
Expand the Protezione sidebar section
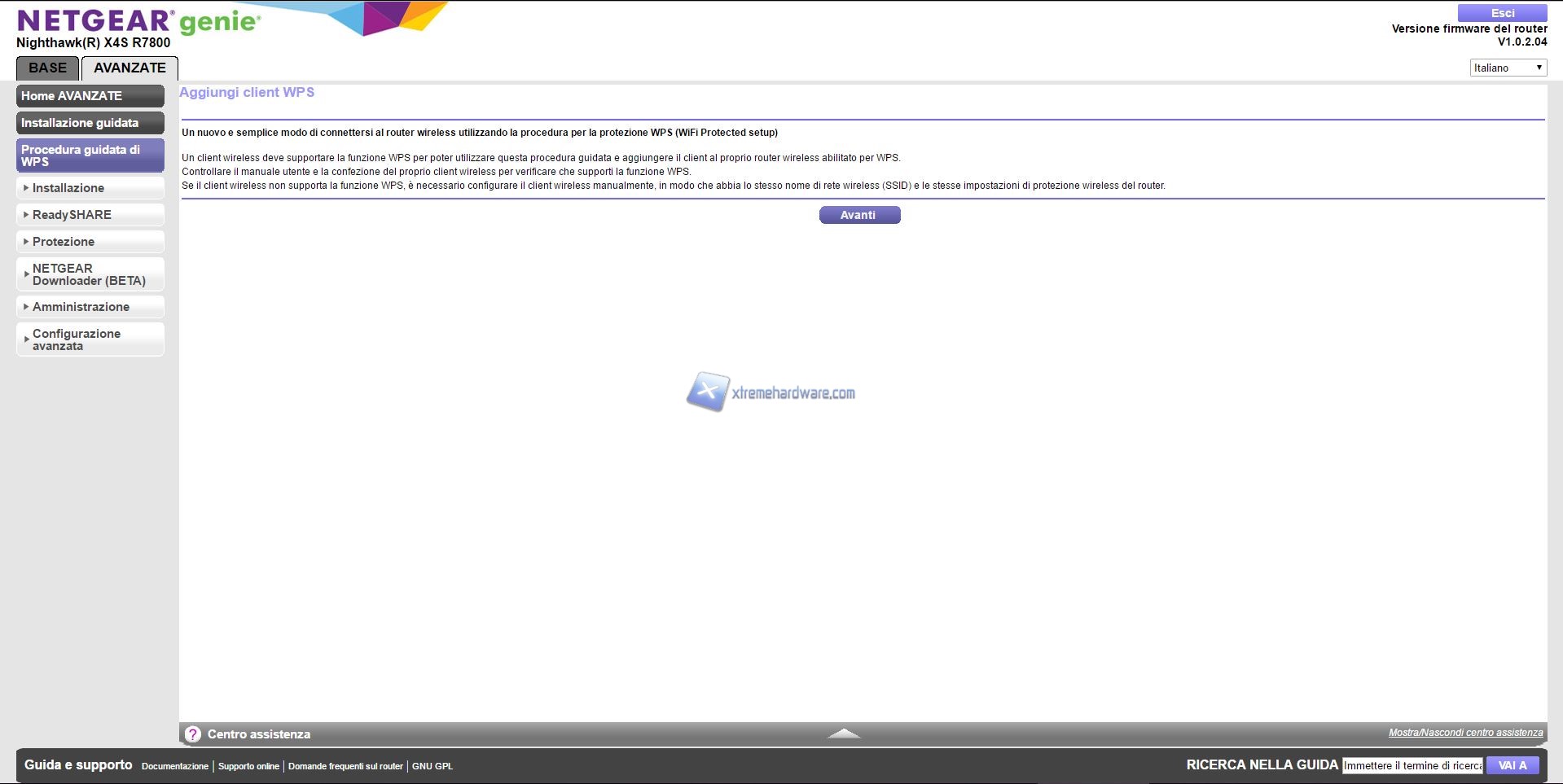tap(90, 242)
